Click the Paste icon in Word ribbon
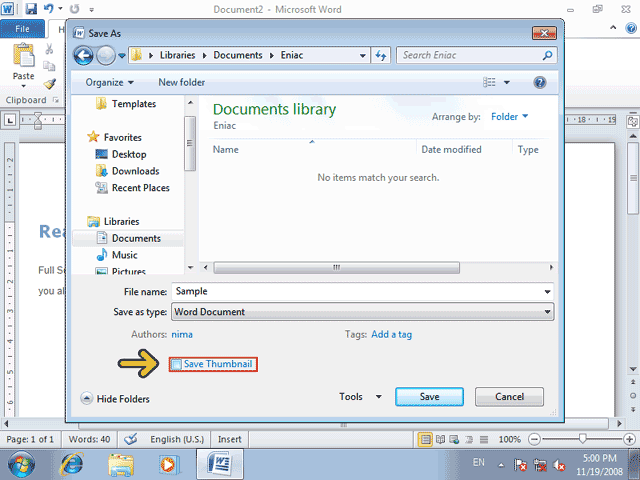Image resolution: width=640 pixels, height=480 pixels. 24,55
